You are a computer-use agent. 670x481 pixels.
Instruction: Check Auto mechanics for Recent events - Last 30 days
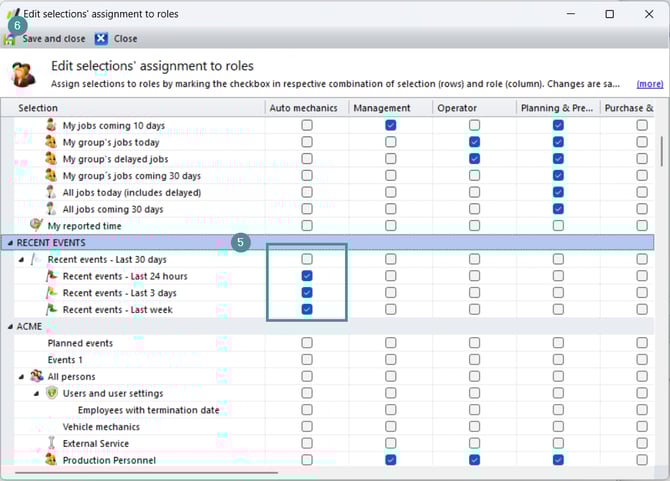[x=307, y=259]
